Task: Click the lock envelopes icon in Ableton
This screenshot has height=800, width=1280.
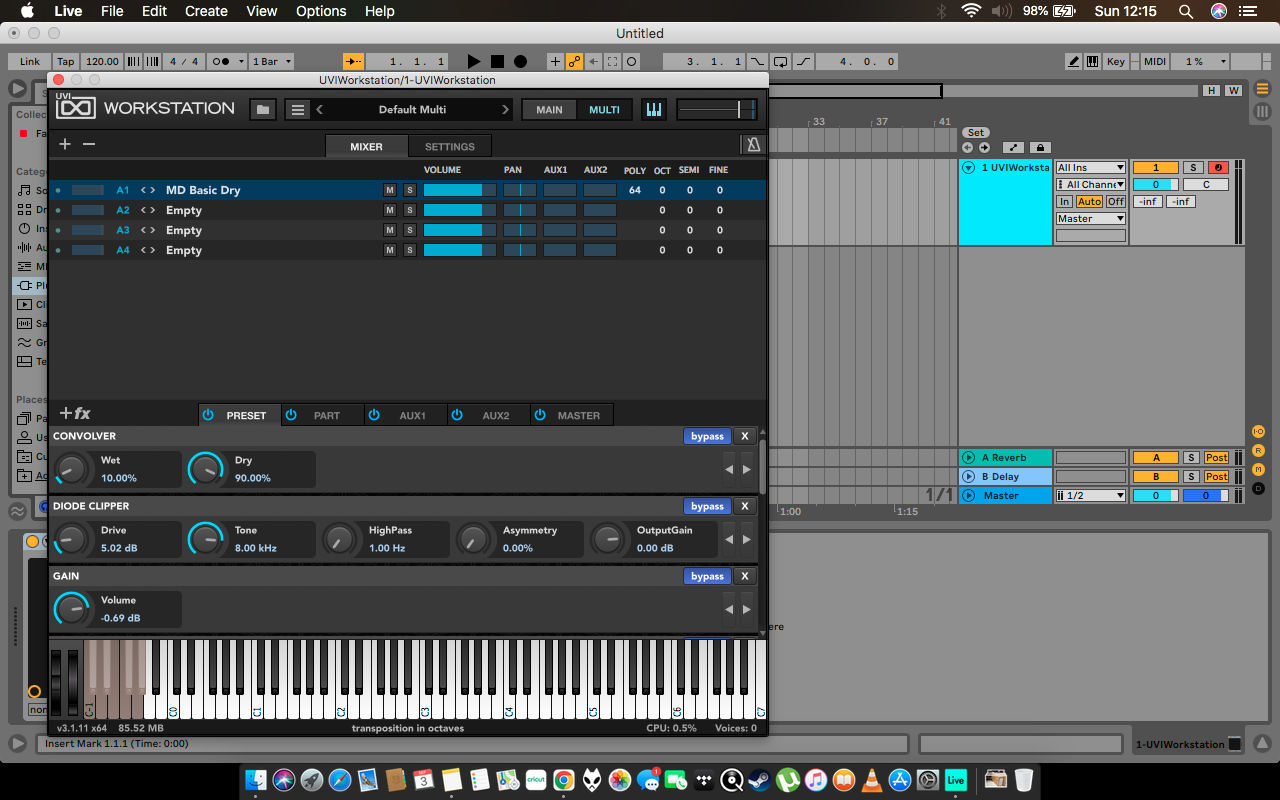Action: [x=1040, y=148]
